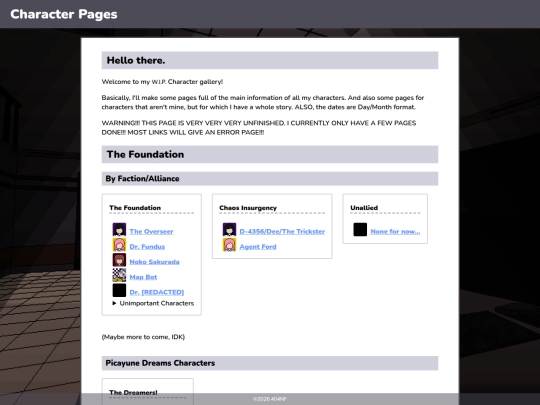The height and width of the screenshot is (405, 540).
Task: Click Noko Sakurada avatar icon
Action: click(119, 260)
